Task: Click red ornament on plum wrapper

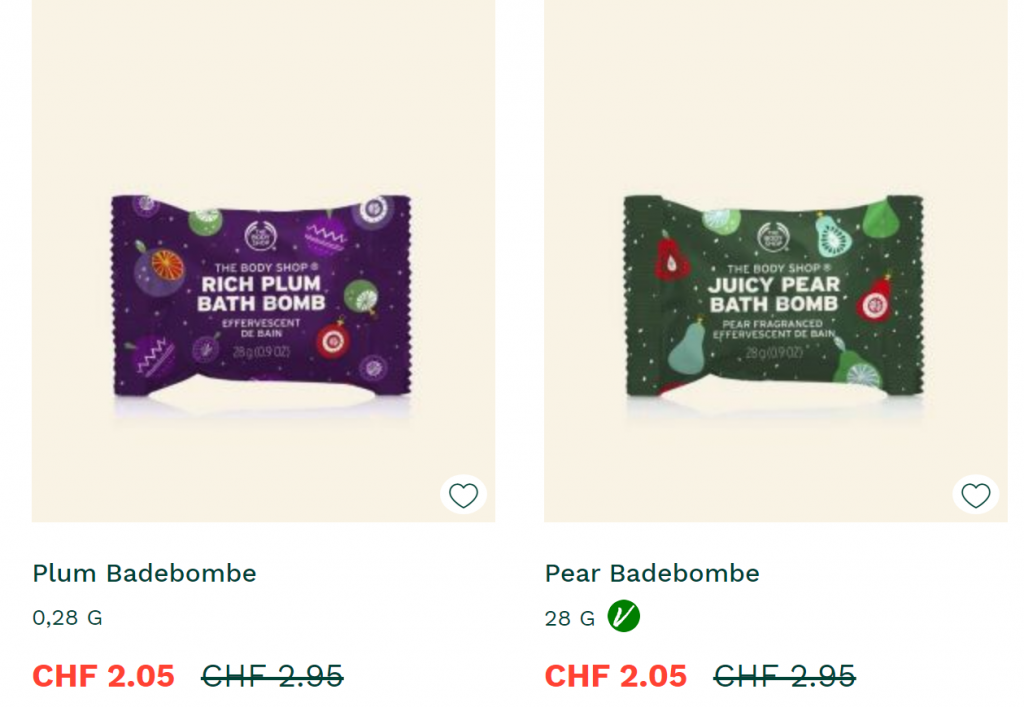Action: 333,340
